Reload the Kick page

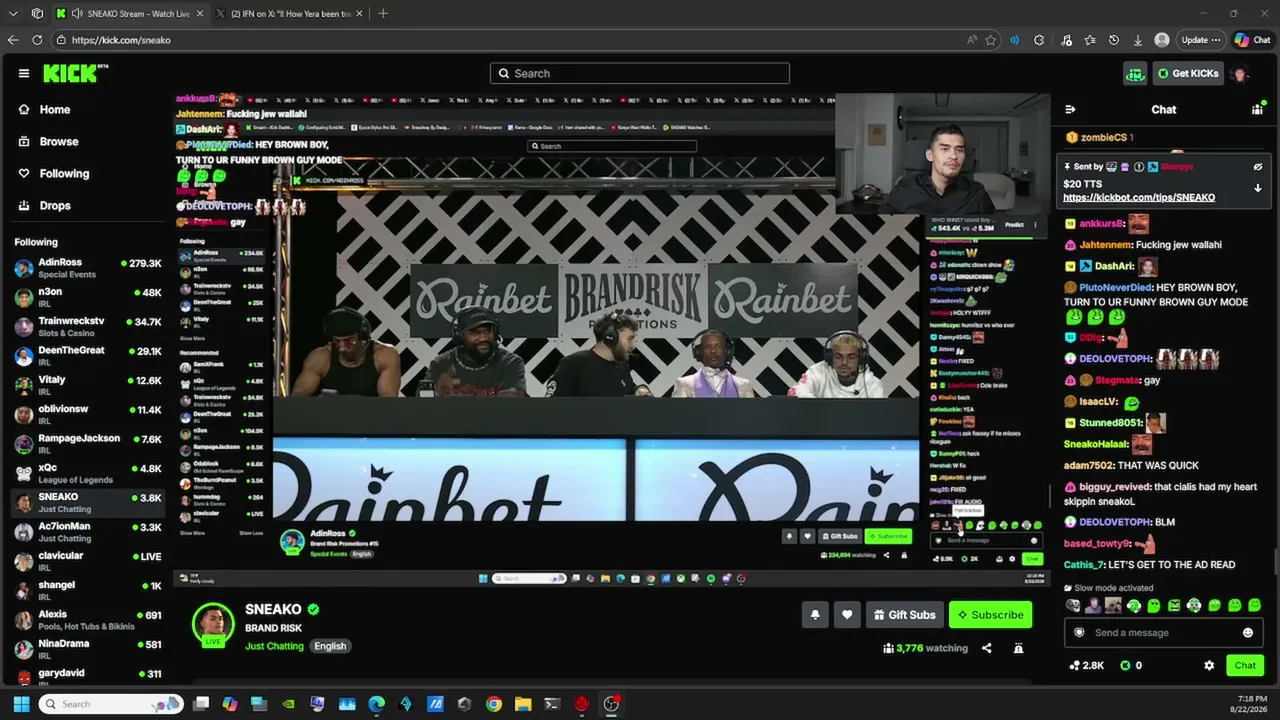click(x=37, y=40)
